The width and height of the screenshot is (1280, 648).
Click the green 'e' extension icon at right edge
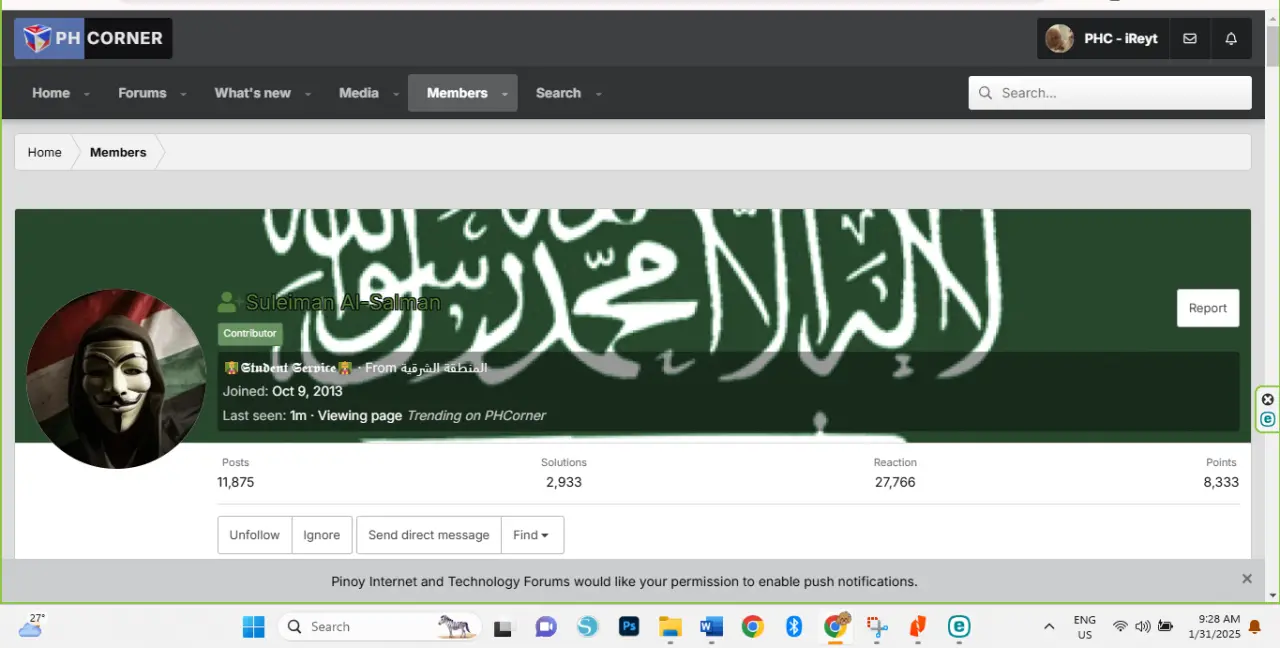tap(1268, 420)
